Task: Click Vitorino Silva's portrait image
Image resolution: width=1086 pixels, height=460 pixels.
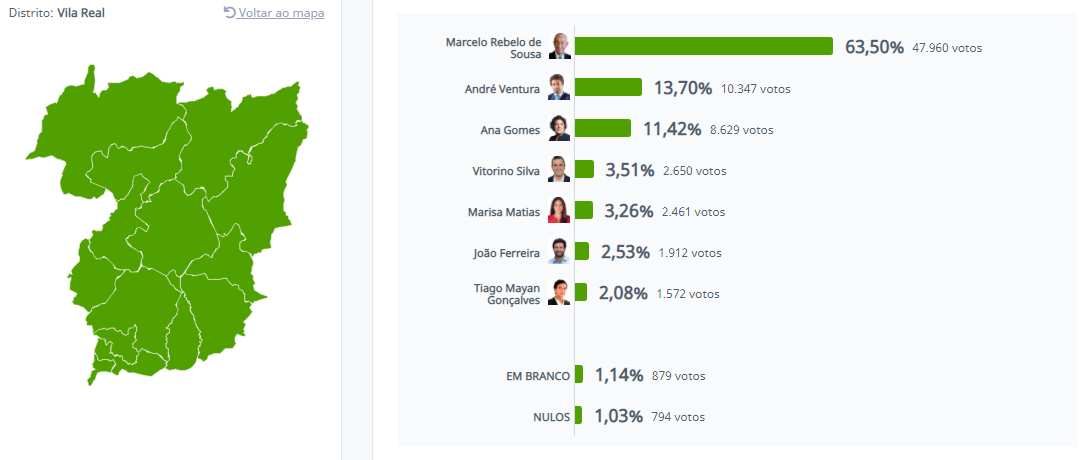Action: tap(559, 170)
